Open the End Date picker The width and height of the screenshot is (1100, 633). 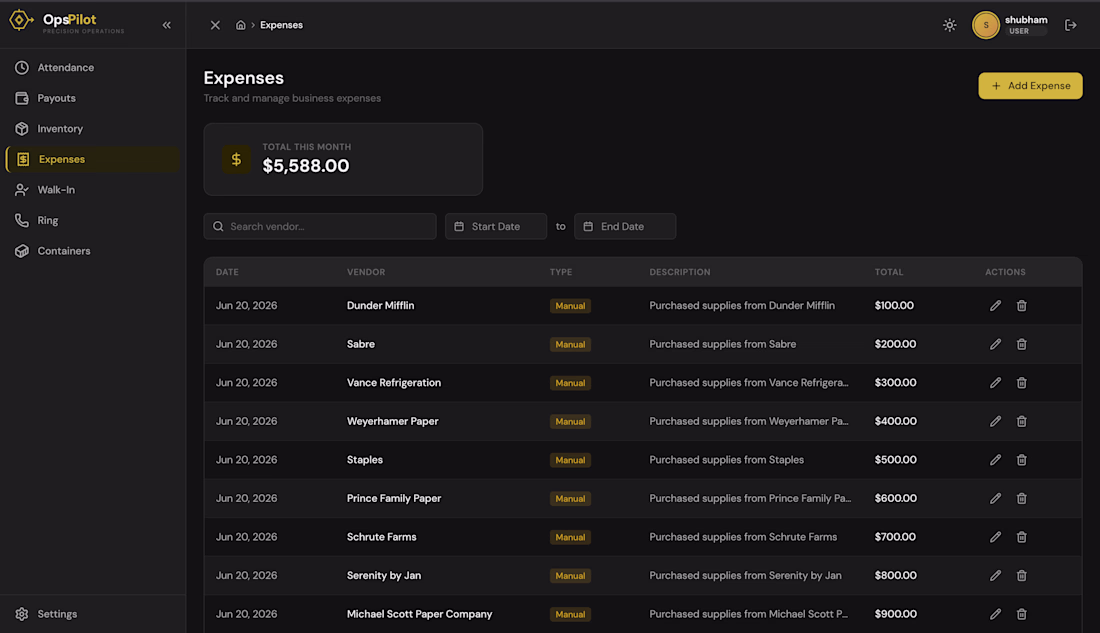pyautogui.click(x=625, y=227)
